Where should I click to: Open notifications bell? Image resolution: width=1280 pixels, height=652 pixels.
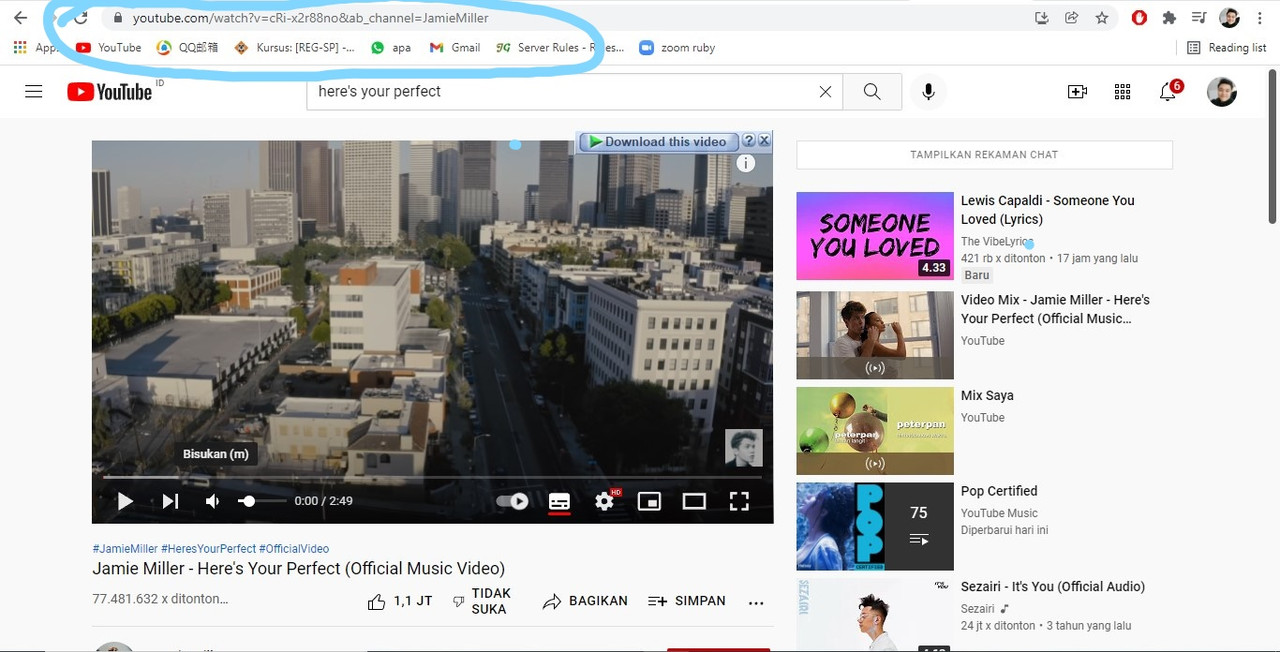pyautogui.click(x=1168, y=91)
